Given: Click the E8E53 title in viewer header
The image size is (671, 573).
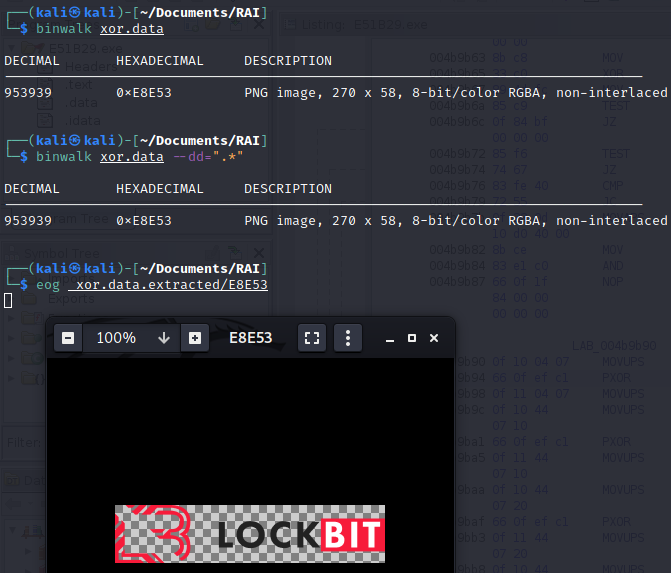Looking at the screenshot, I should (251, 338).
